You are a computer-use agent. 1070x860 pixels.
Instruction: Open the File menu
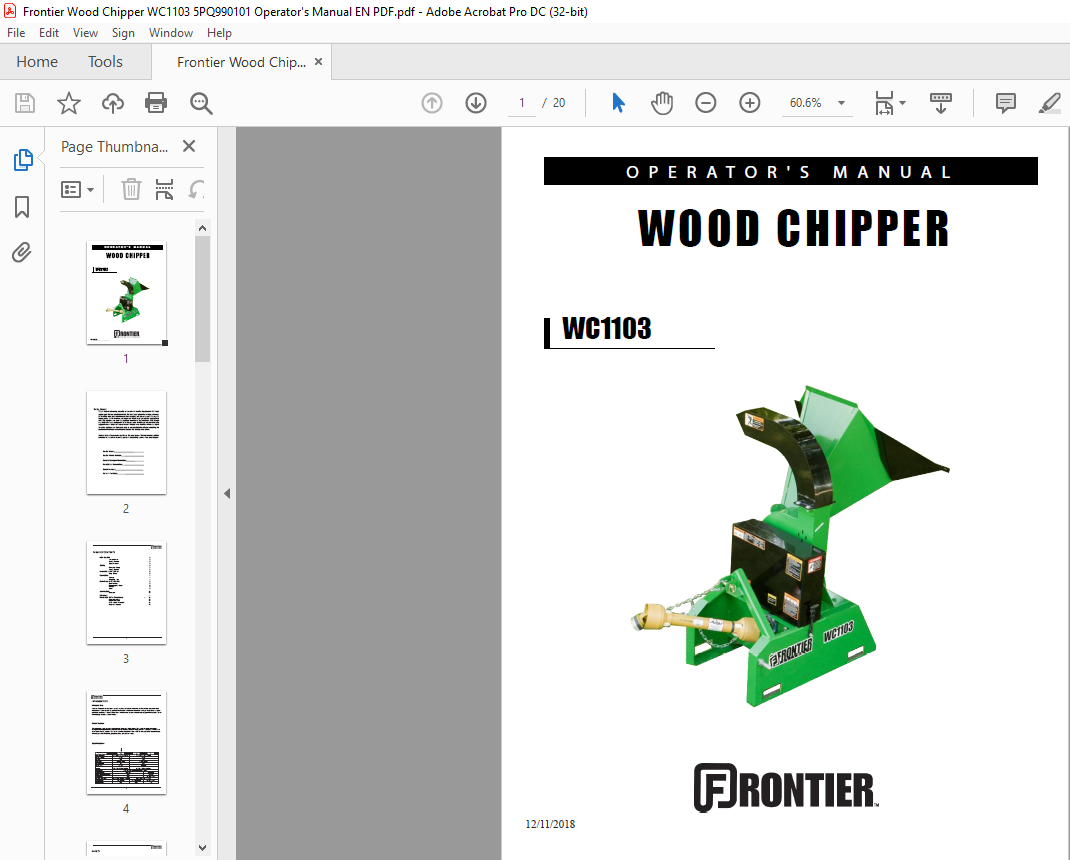[16, 33]
